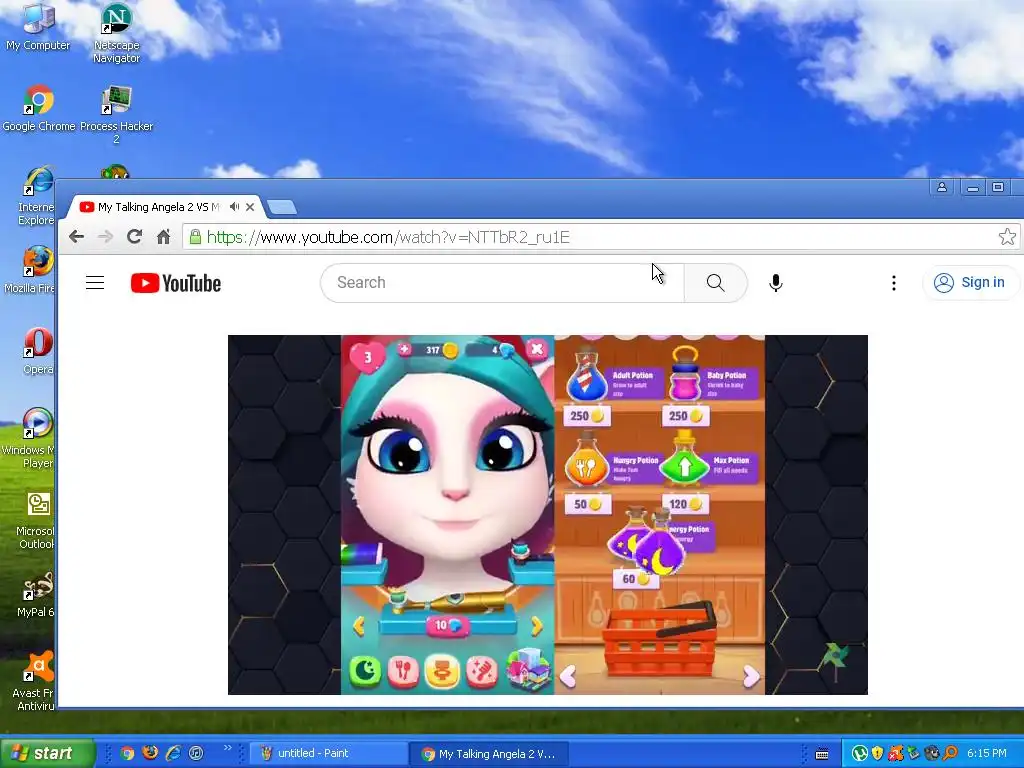Image resolution: width=1024 pixels, height=768 pixels.
Task: Open the magnifier tray icon
Action: tap(950, 754)
